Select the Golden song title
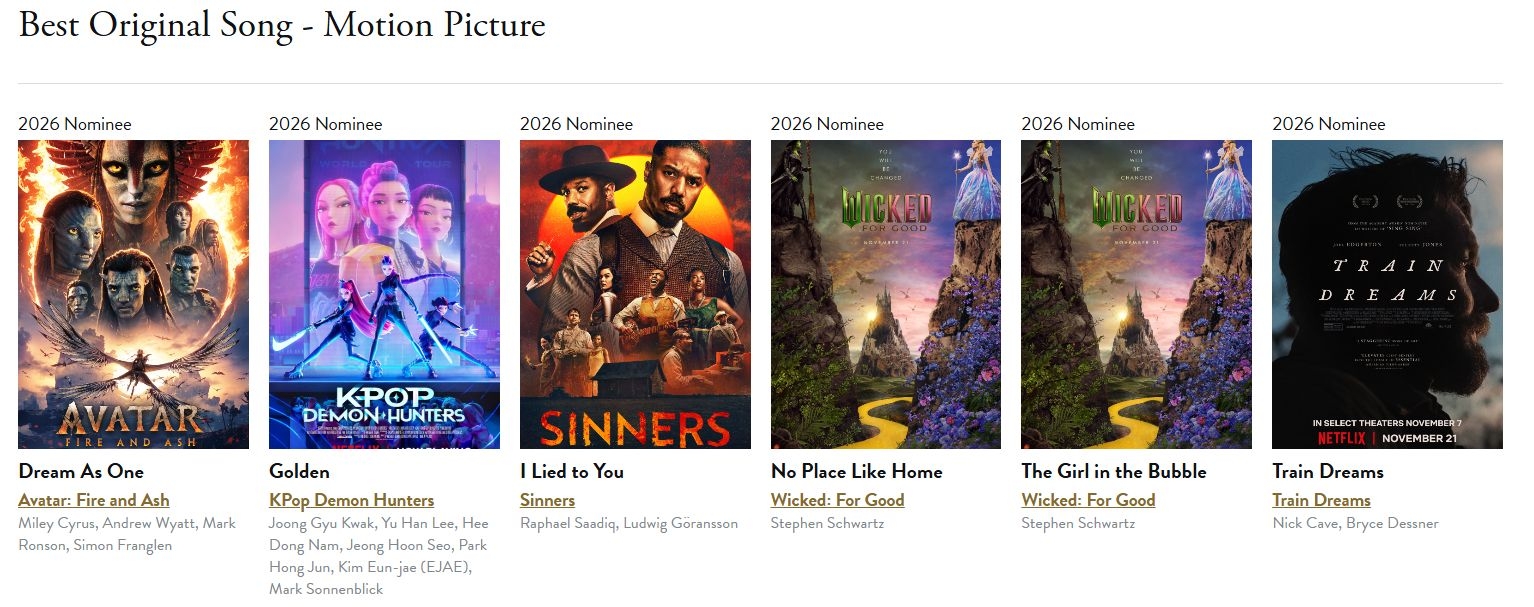The width and height of the screenshot is (1534, 607). (x=299, y=472)
